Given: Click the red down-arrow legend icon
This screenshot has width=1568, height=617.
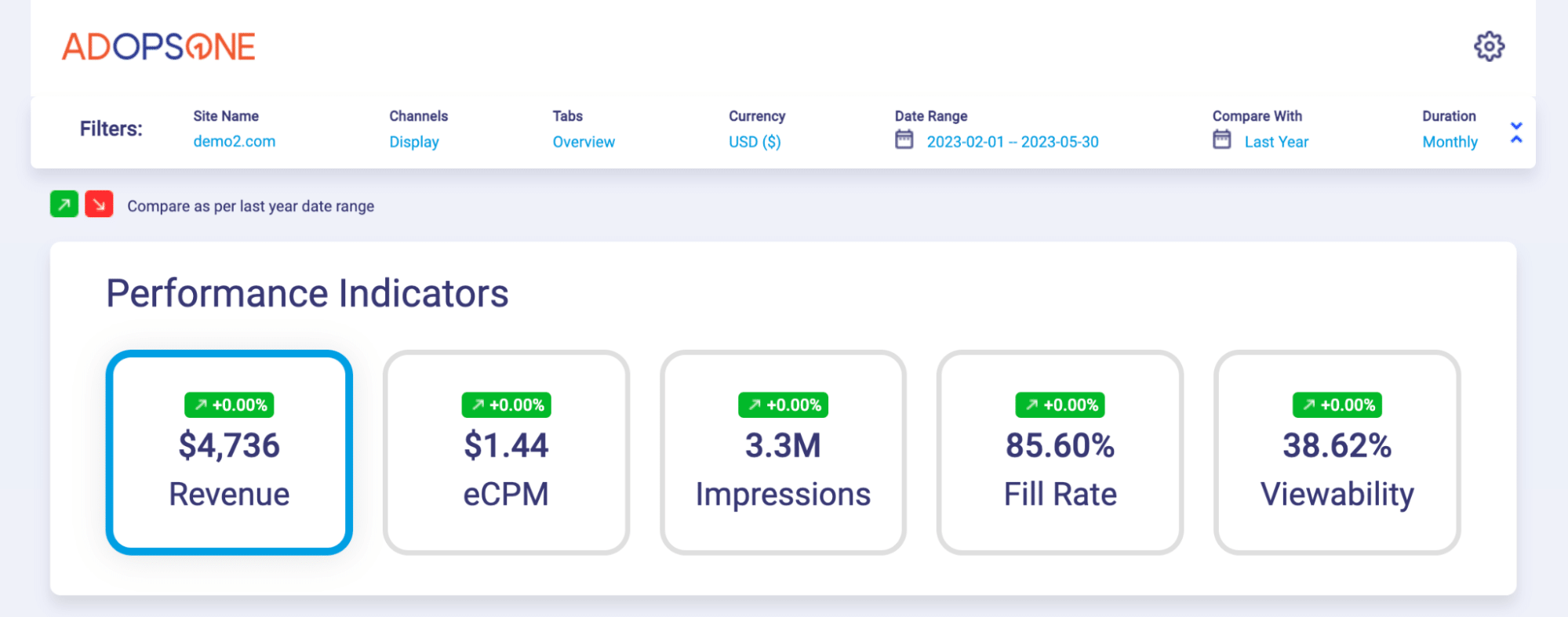Looking at the screenshot, I should pos(99,205).
